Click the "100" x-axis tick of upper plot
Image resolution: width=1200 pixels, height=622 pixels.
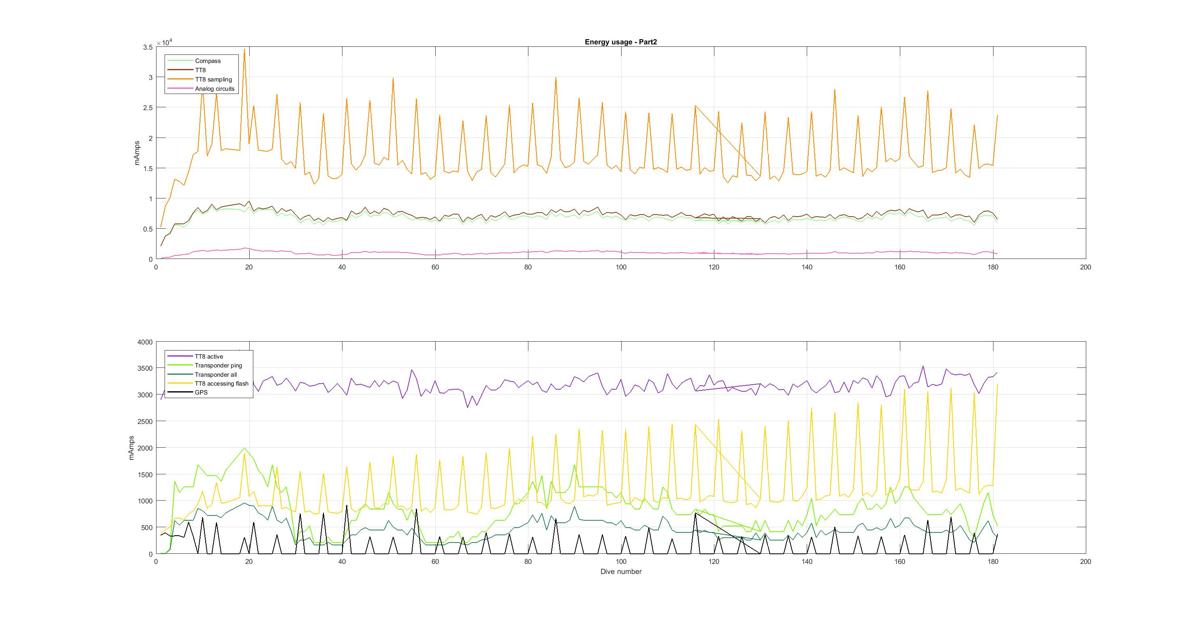pos(621,267)
